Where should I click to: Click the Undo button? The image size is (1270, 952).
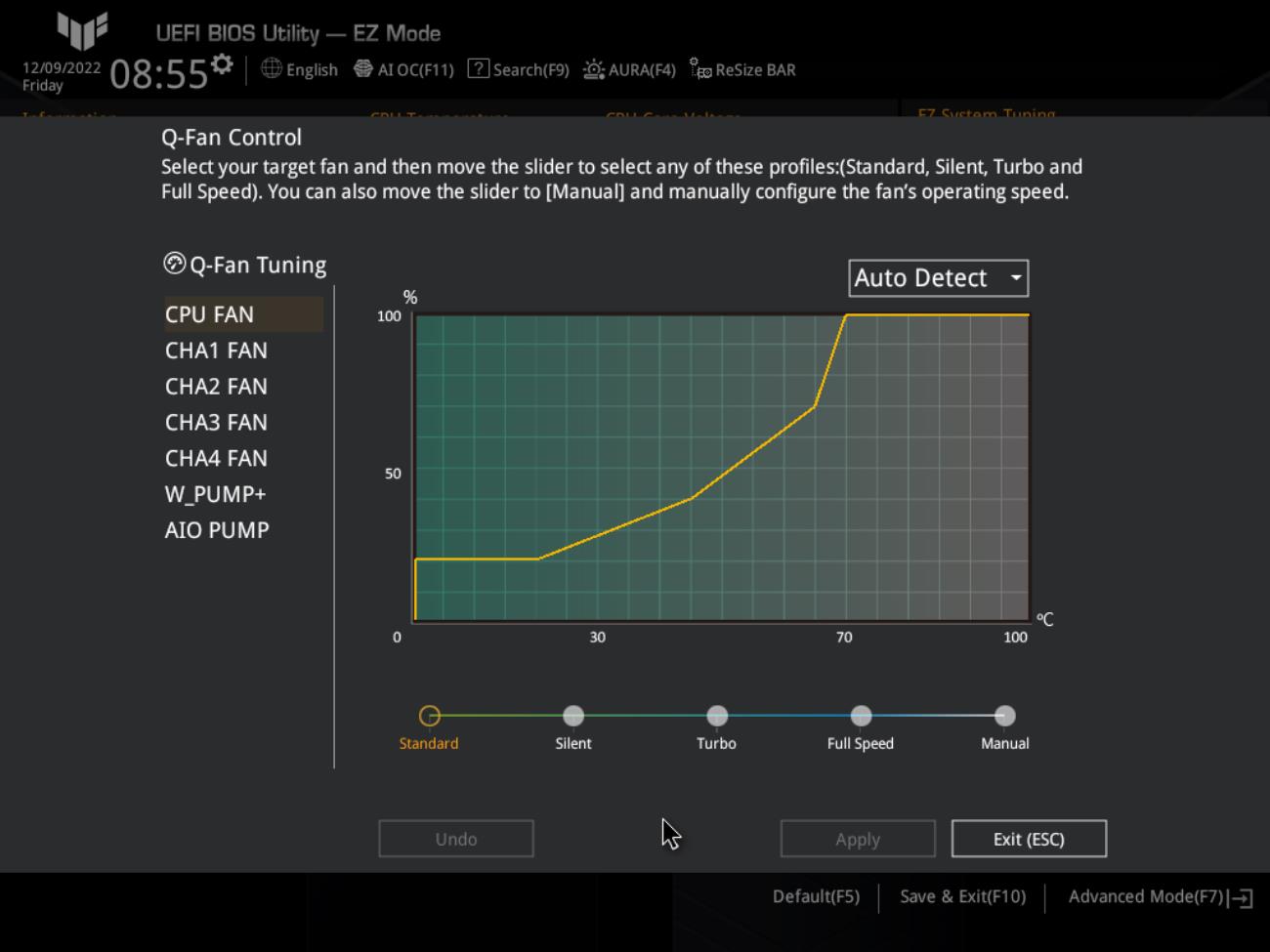pos(456,839)
